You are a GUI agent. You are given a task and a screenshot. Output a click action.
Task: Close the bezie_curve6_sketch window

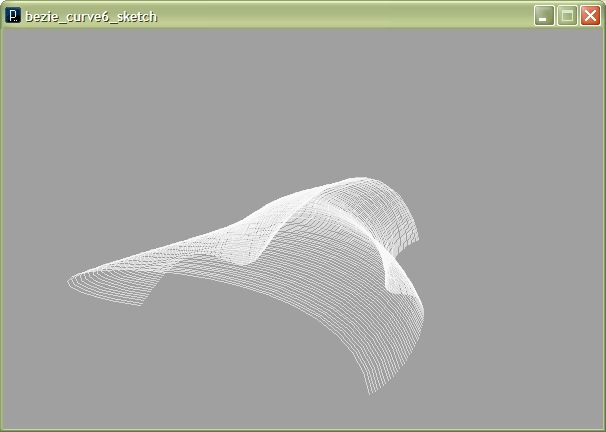(x=590, y=16)
